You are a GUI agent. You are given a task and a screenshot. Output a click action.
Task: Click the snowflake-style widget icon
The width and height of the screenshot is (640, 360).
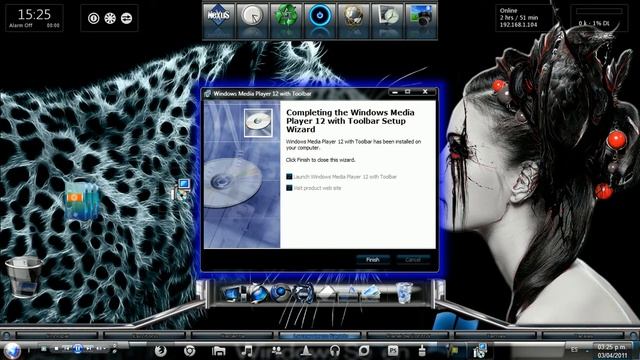[x=110, y=18]
